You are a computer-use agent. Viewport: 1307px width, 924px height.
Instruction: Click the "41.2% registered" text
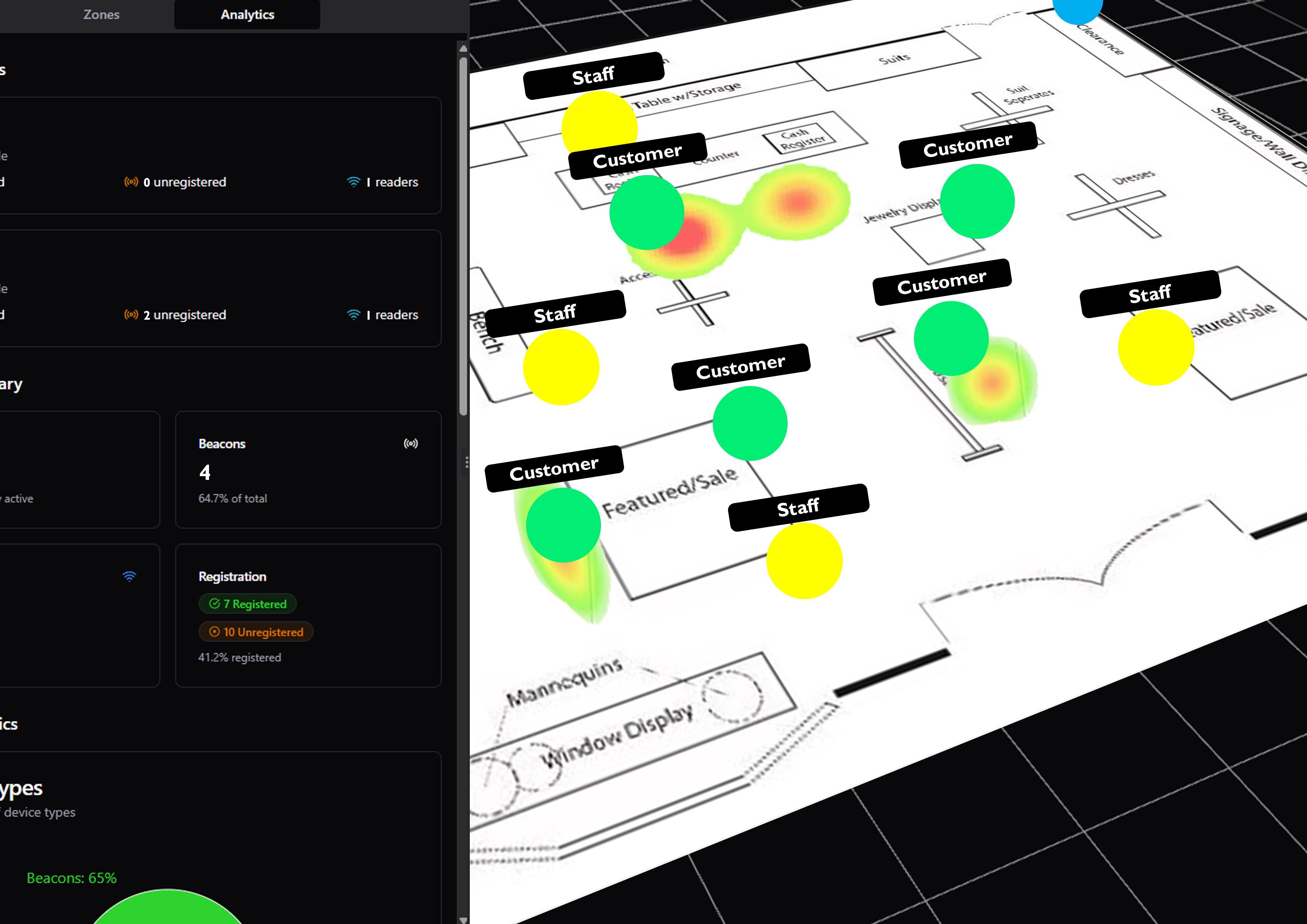[240, 657]
